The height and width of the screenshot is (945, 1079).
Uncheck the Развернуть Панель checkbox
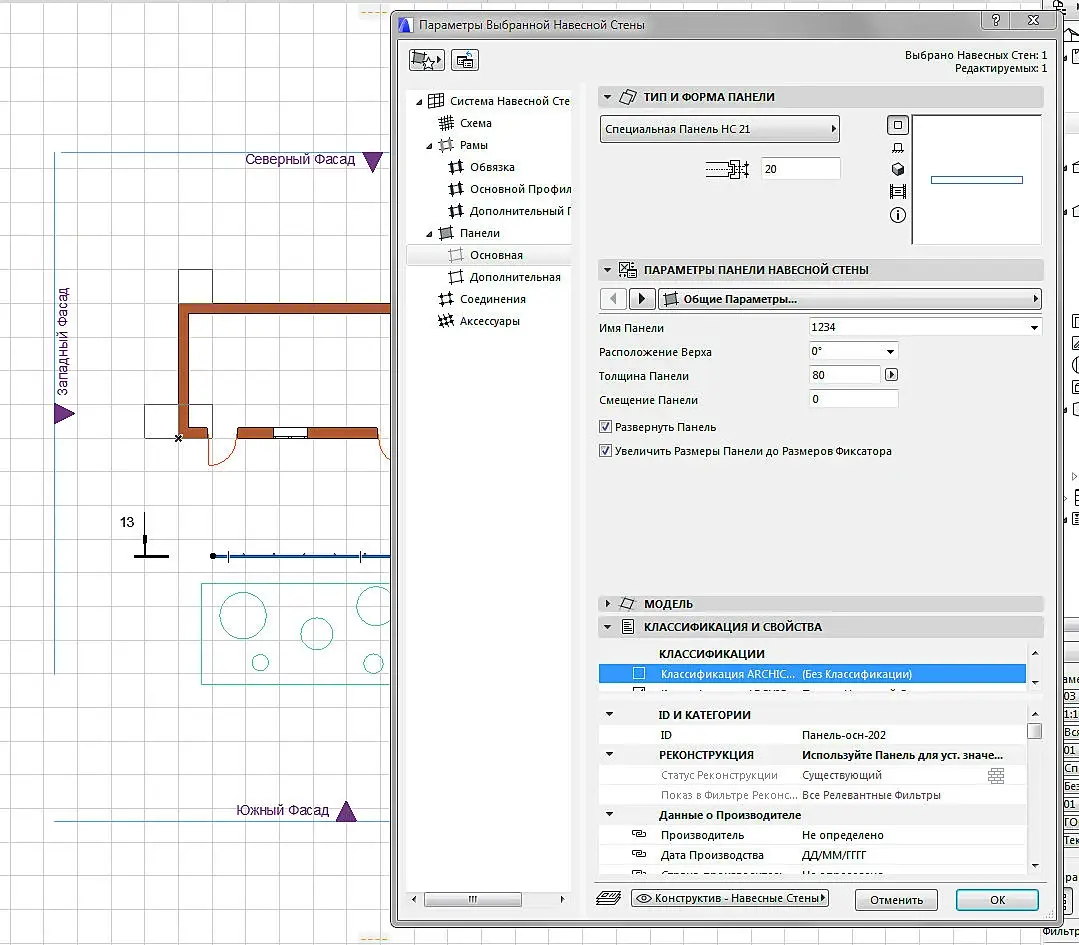605,427
